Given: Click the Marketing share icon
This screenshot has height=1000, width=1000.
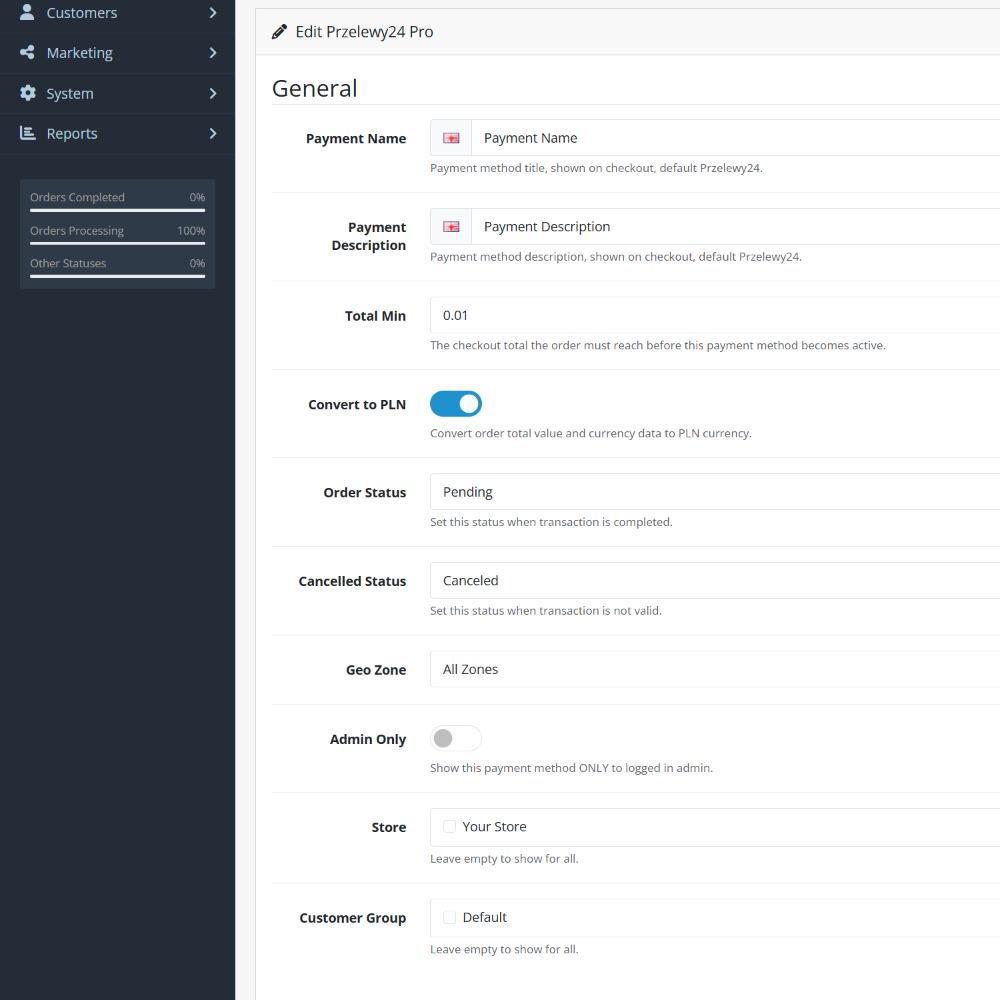Looking at the screenshot, I should click(x=27, y=52).
